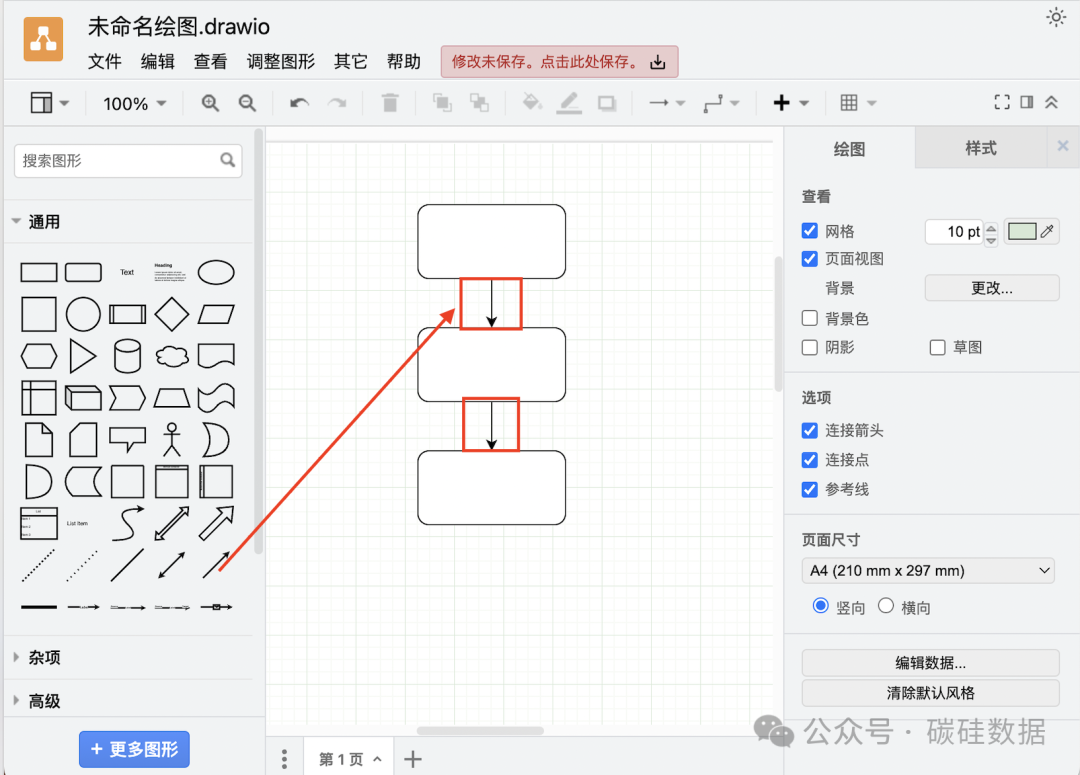Enable the 阴影 checkbox
This screenshot has width=1080, height=775.
[809, 347]
